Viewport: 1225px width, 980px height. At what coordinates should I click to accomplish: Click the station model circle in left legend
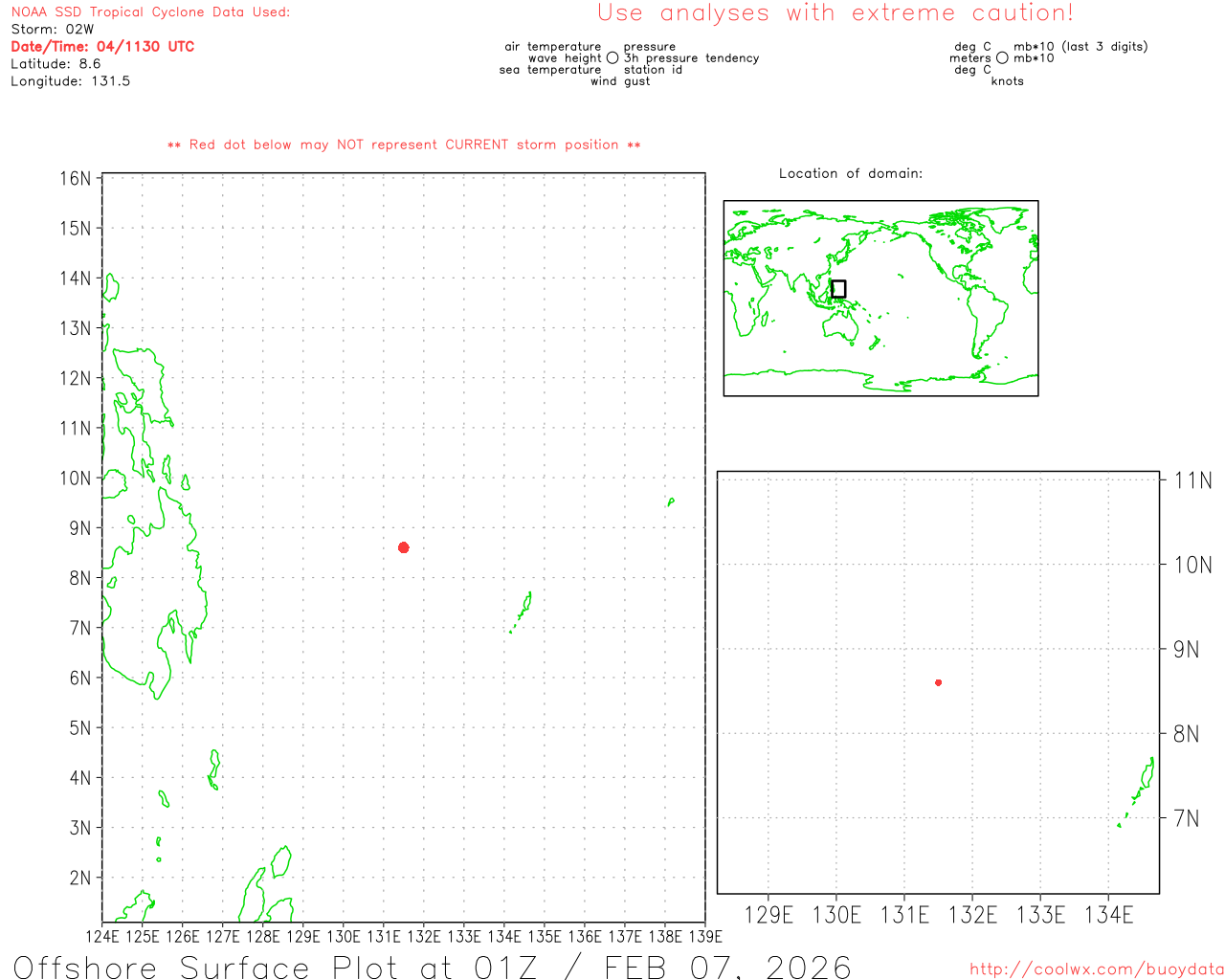tap(612, 58)
